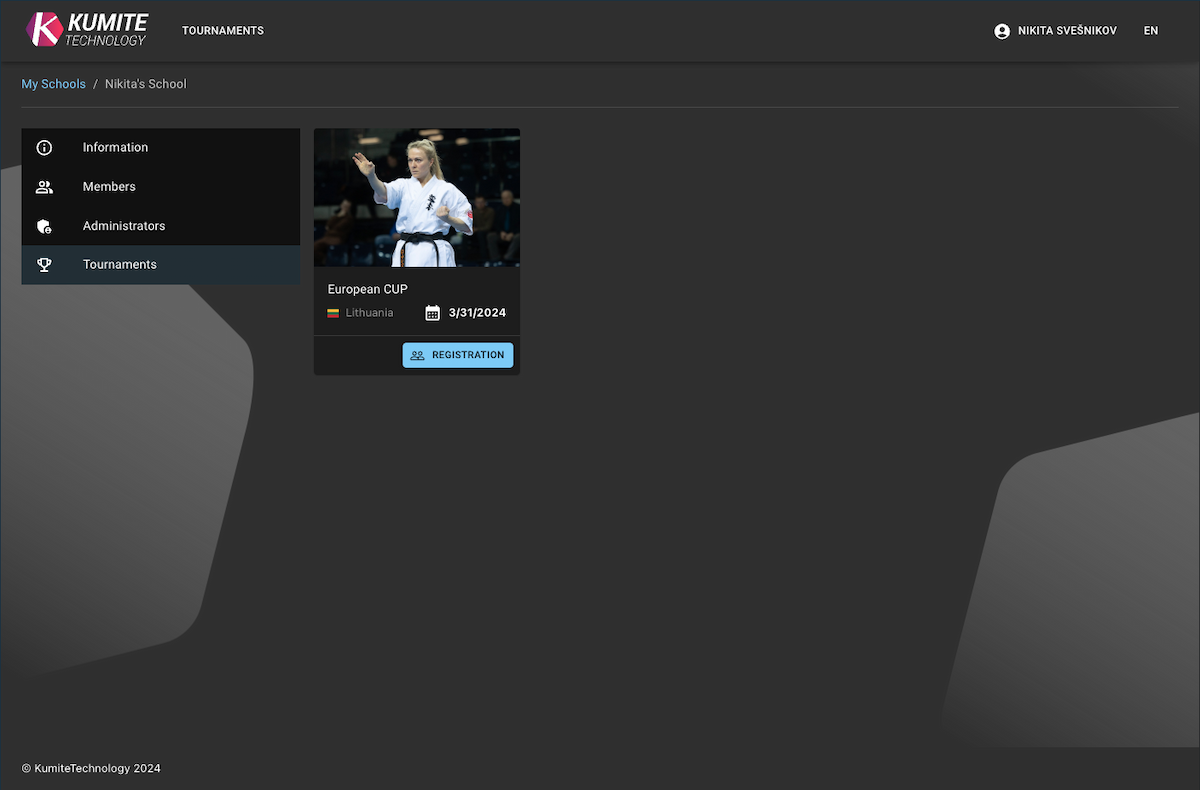Click the user account avatar icon
The image size is (1200, 790).
1002,31
